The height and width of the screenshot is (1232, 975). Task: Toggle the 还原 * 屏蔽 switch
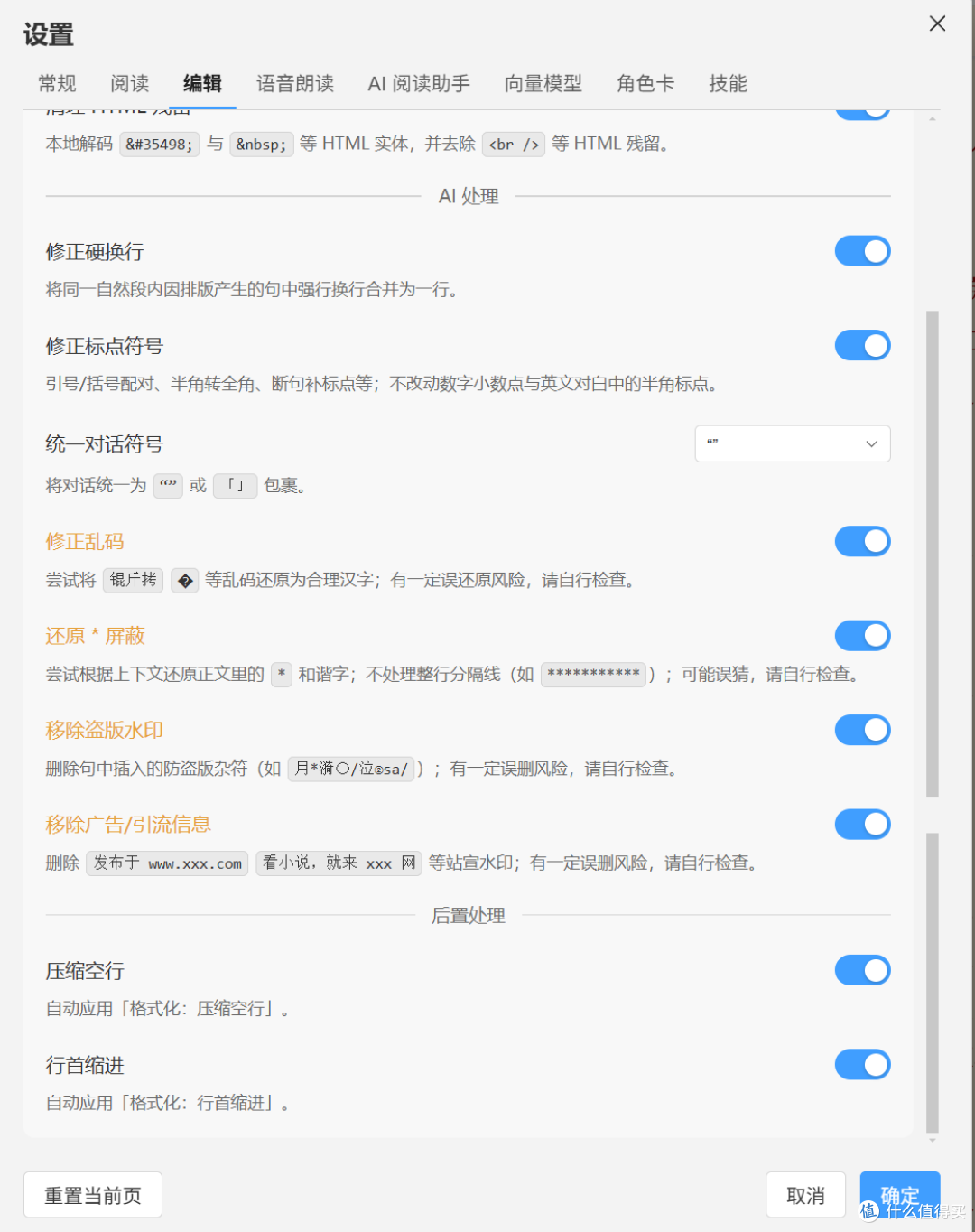coord(862,636)
